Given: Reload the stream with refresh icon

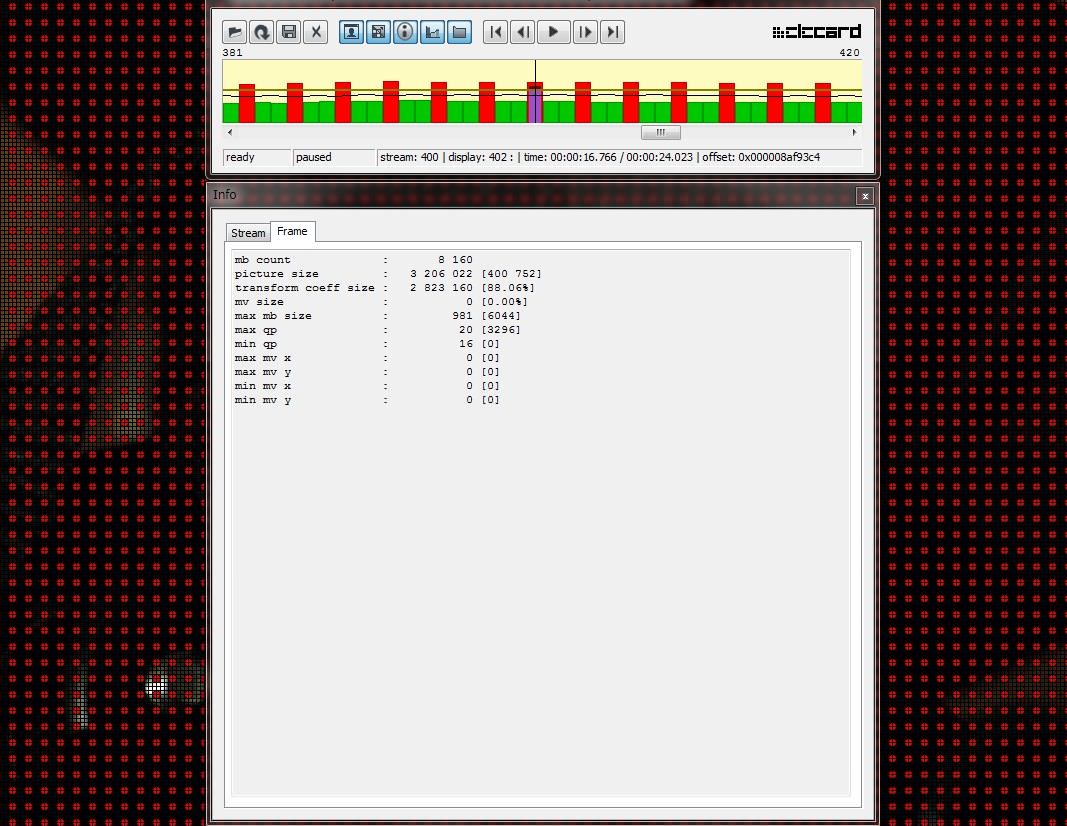Looking at the screenshot, I should click(261, 32).
